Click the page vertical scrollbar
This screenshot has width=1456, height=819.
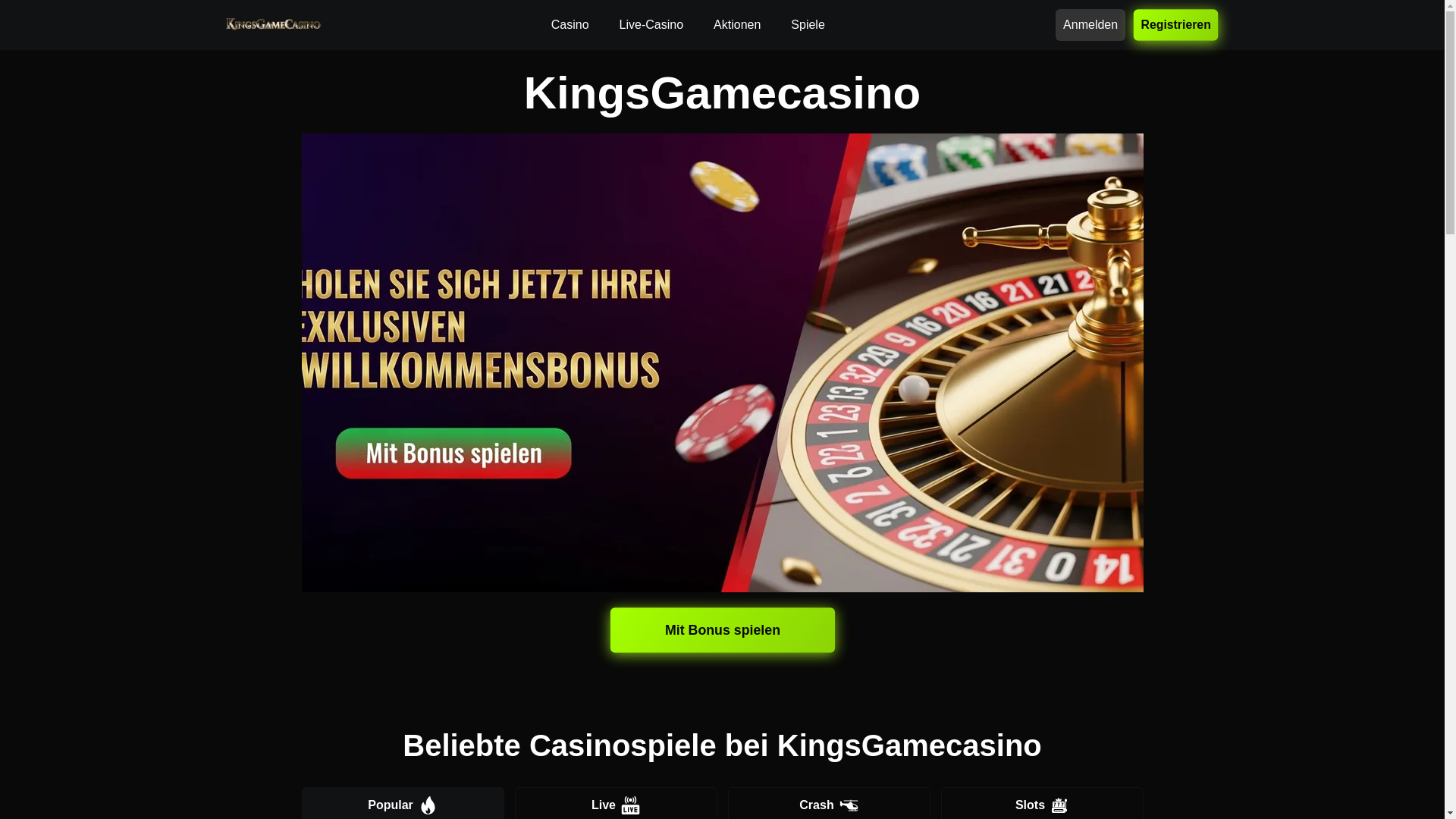(1450, 409)
